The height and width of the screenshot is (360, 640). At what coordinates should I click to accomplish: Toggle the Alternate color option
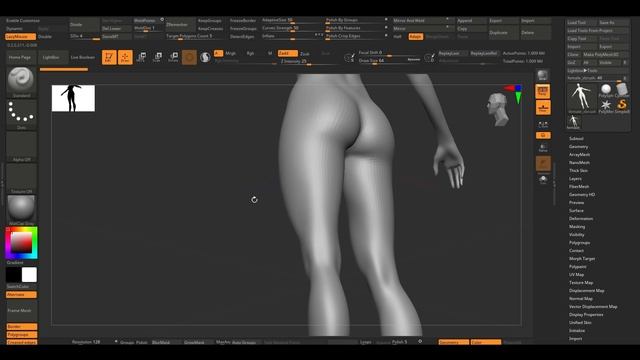pos(21,295)
